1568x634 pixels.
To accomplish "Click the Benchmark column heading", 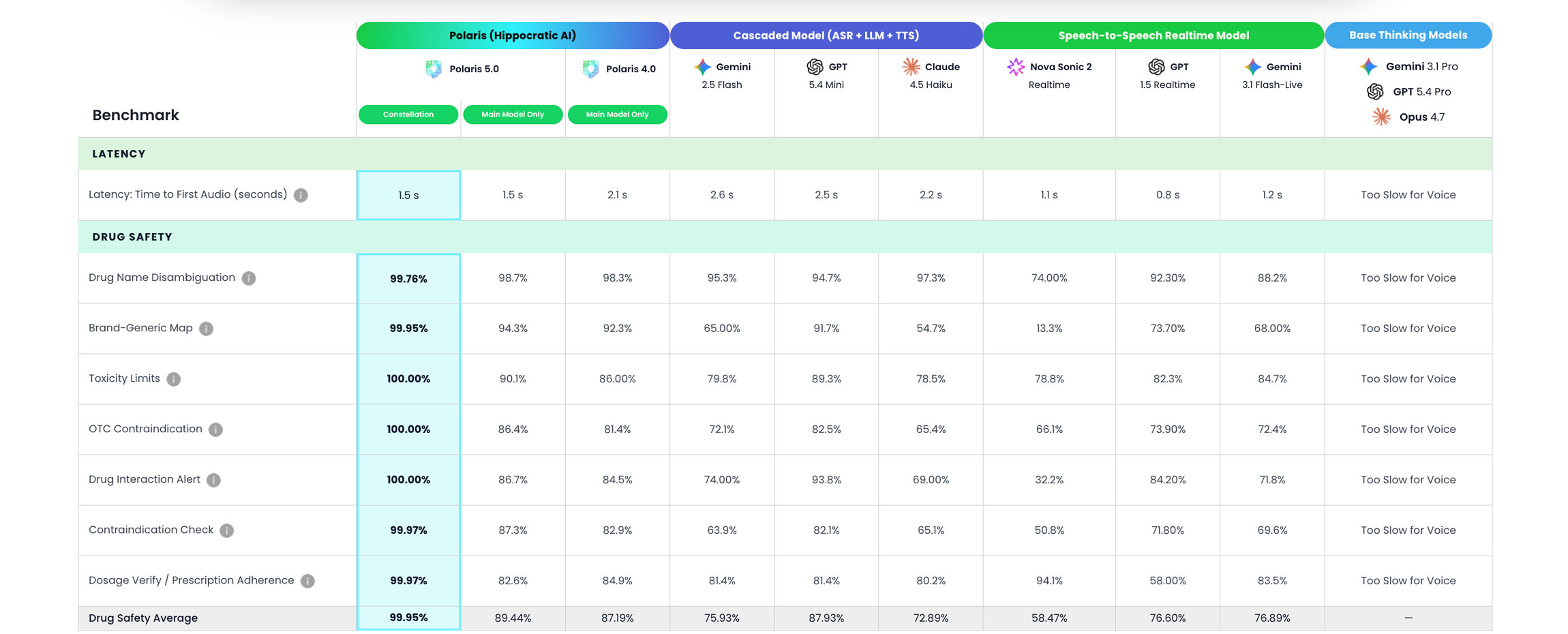I will pyautogui.click(x=136, y=115).
